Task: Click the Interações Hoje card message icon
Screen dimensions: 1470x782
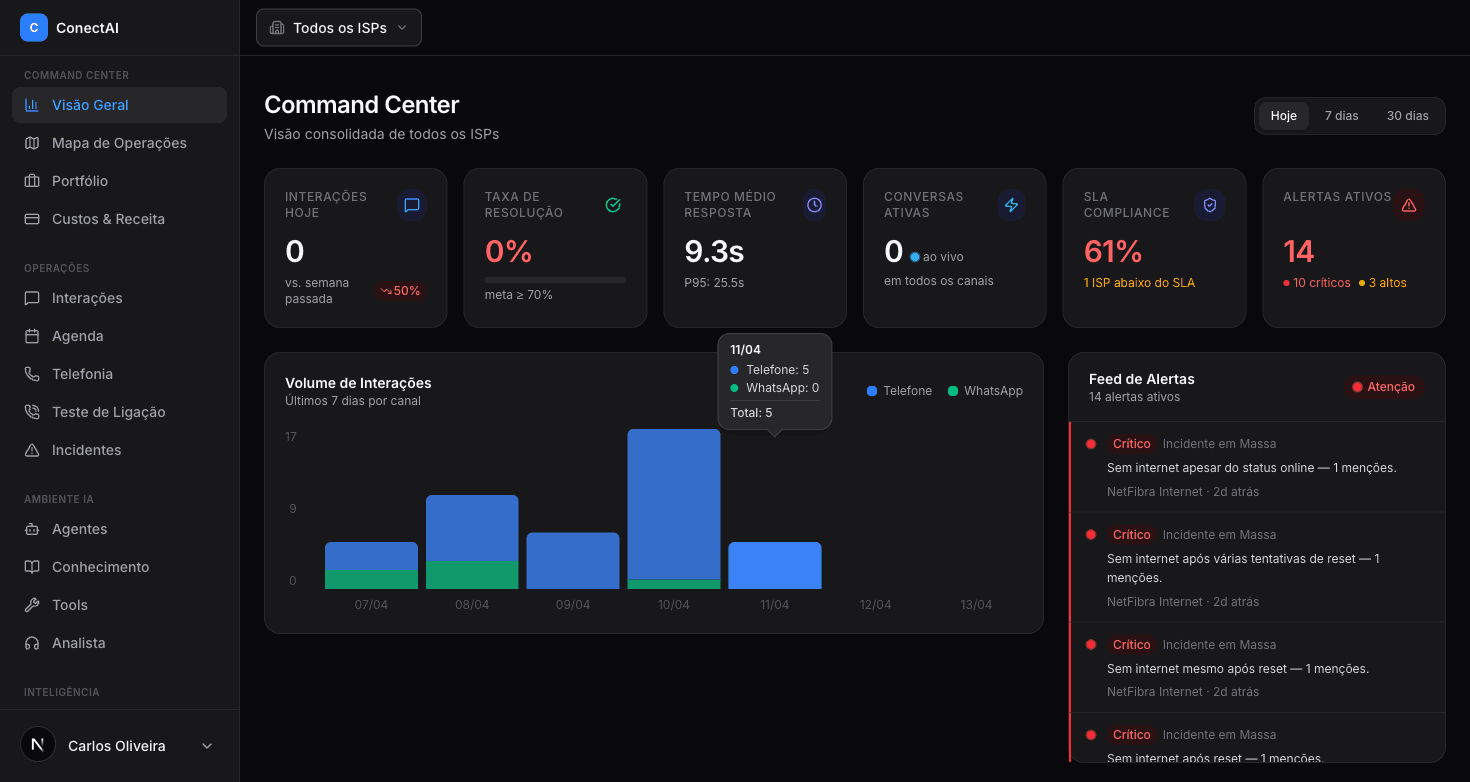Action: [411, 205]
